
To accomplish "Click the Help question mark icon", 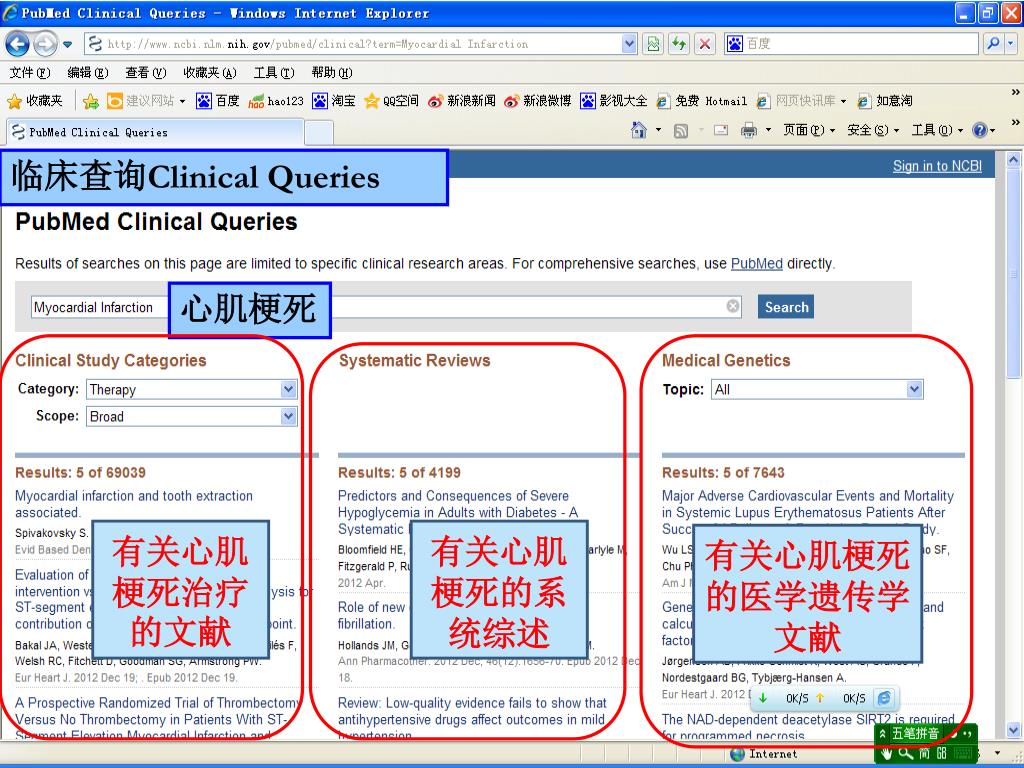I will pyautogui.click(x=979, y=130).
